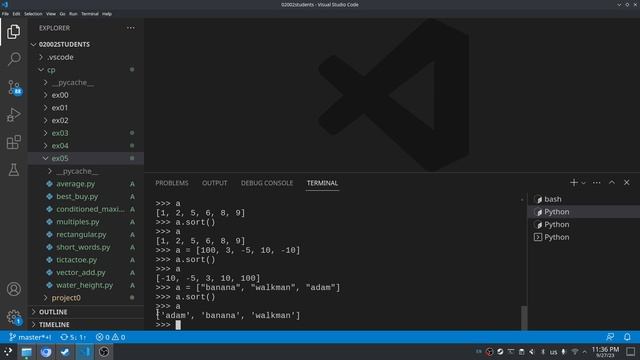Open average.py file
This screenshot has height=360, width=640.
point(76,184)
